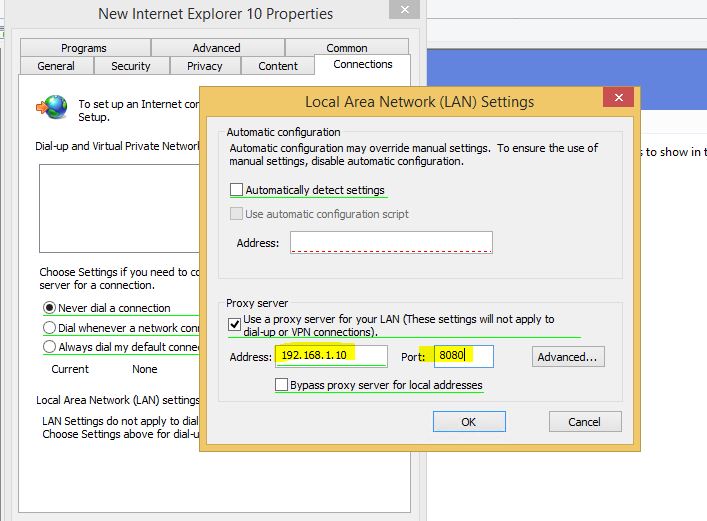Click the Port field containing 8080
This screenshot has height=521, width=707.
point(464,356)
